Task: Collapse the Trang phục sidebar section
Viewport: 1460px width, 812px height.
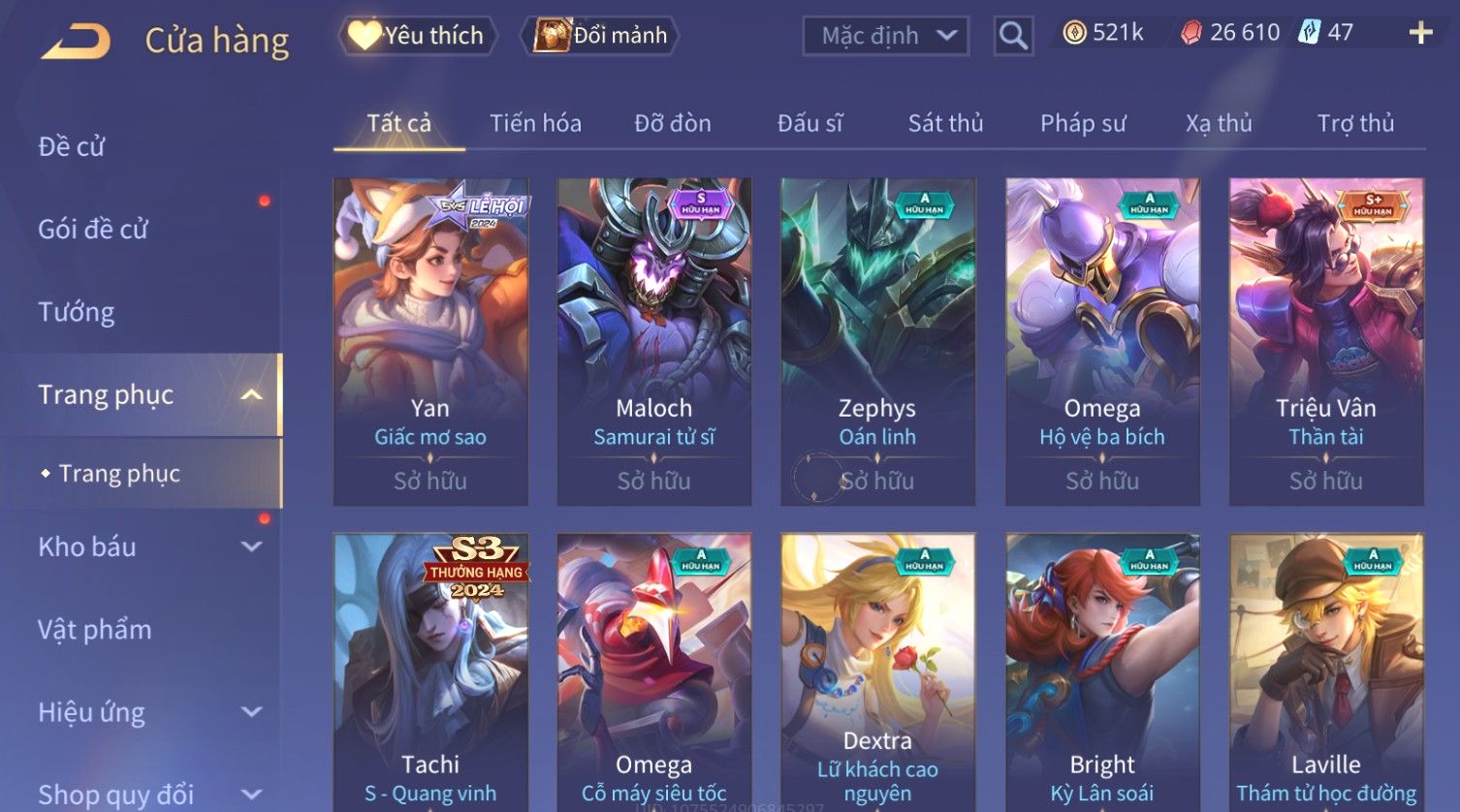Action: pos(251,394)
